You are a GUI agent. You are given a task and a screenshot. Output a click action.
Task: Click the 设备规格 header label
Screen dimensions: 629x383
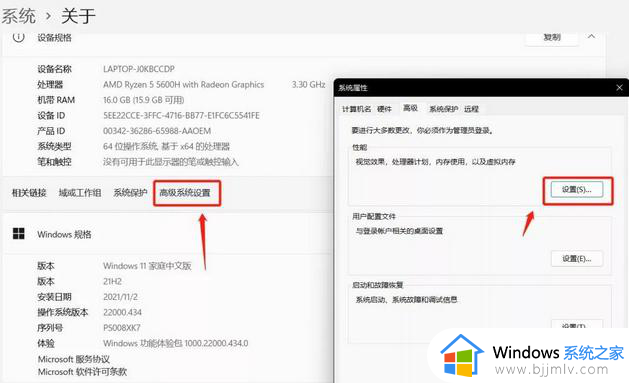[x=54, y=37]
